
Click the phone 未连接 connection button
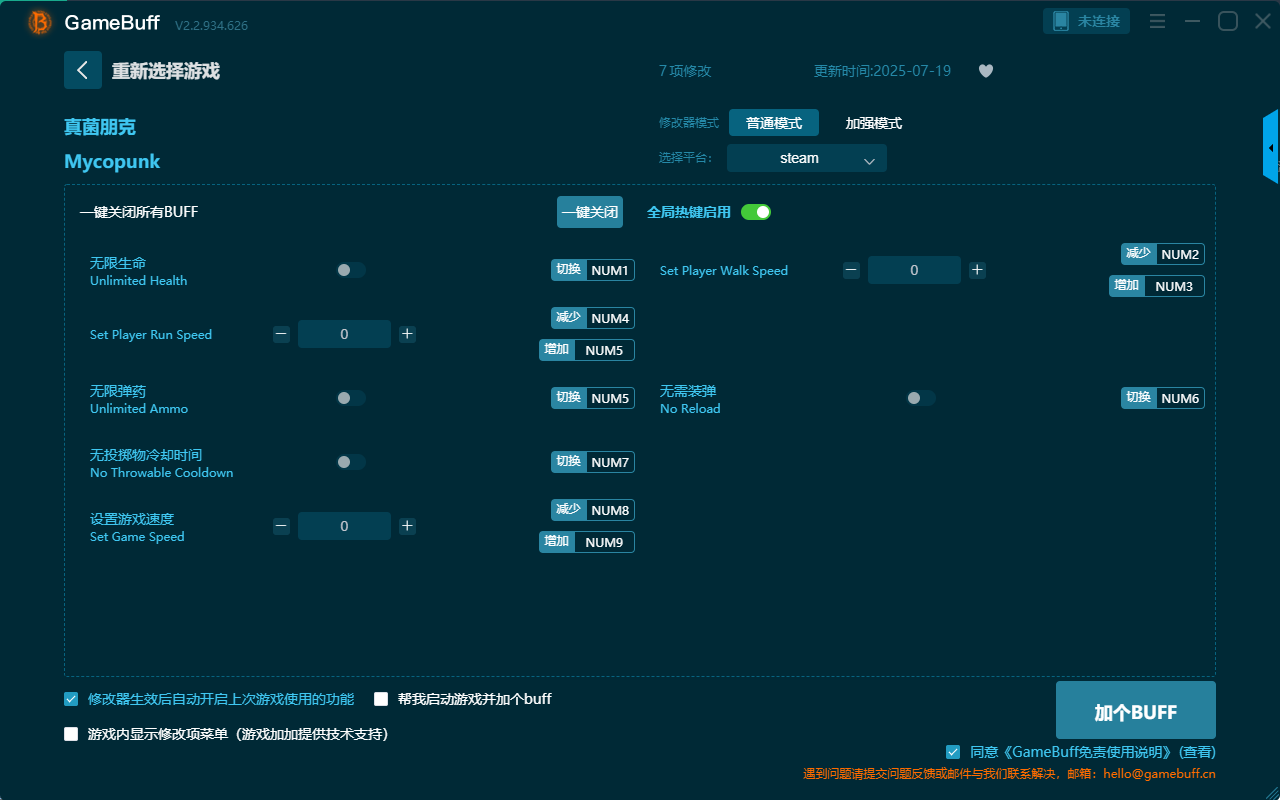(1087, 21)
